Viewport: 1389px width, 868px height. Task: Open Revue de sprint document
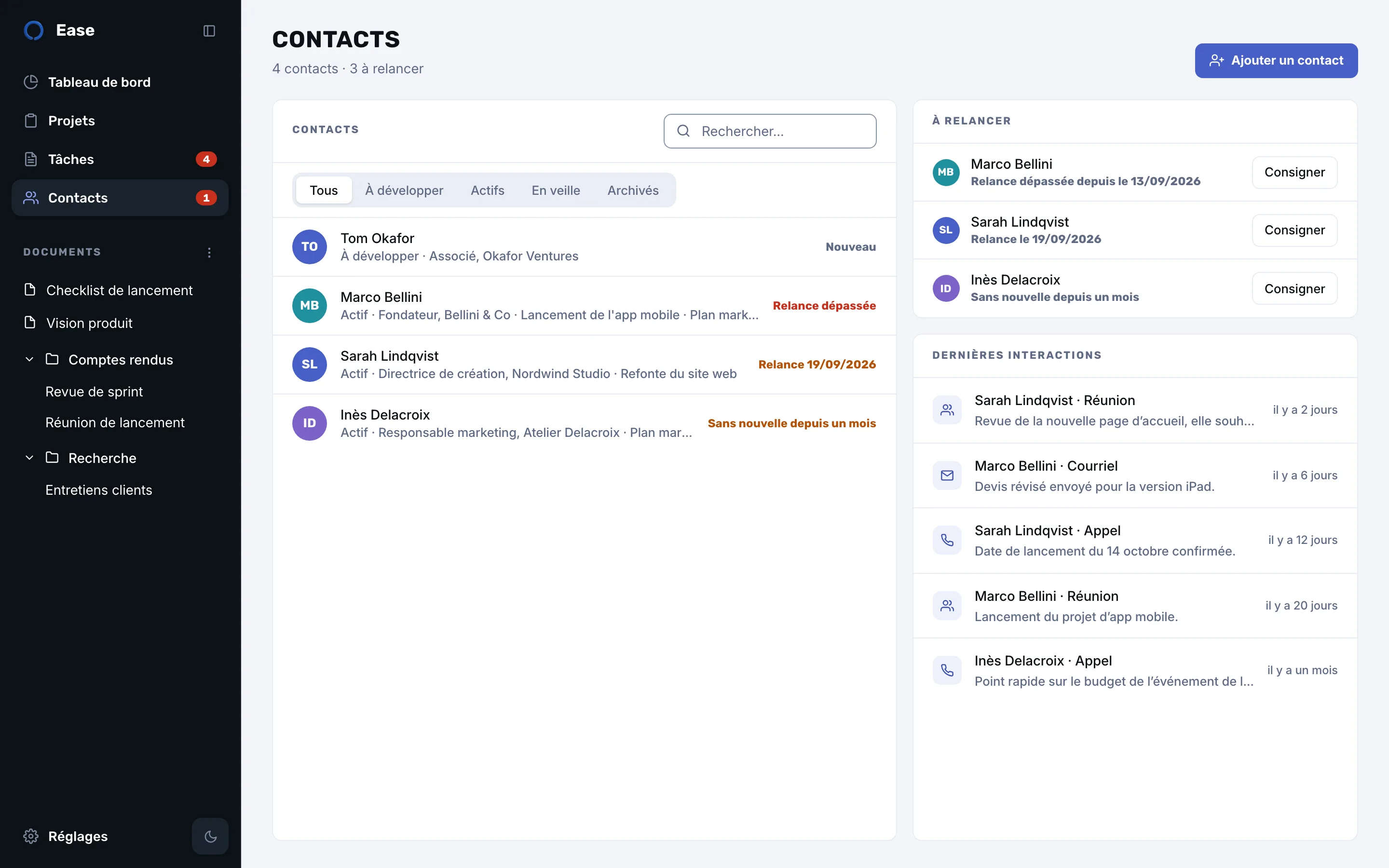94,392
